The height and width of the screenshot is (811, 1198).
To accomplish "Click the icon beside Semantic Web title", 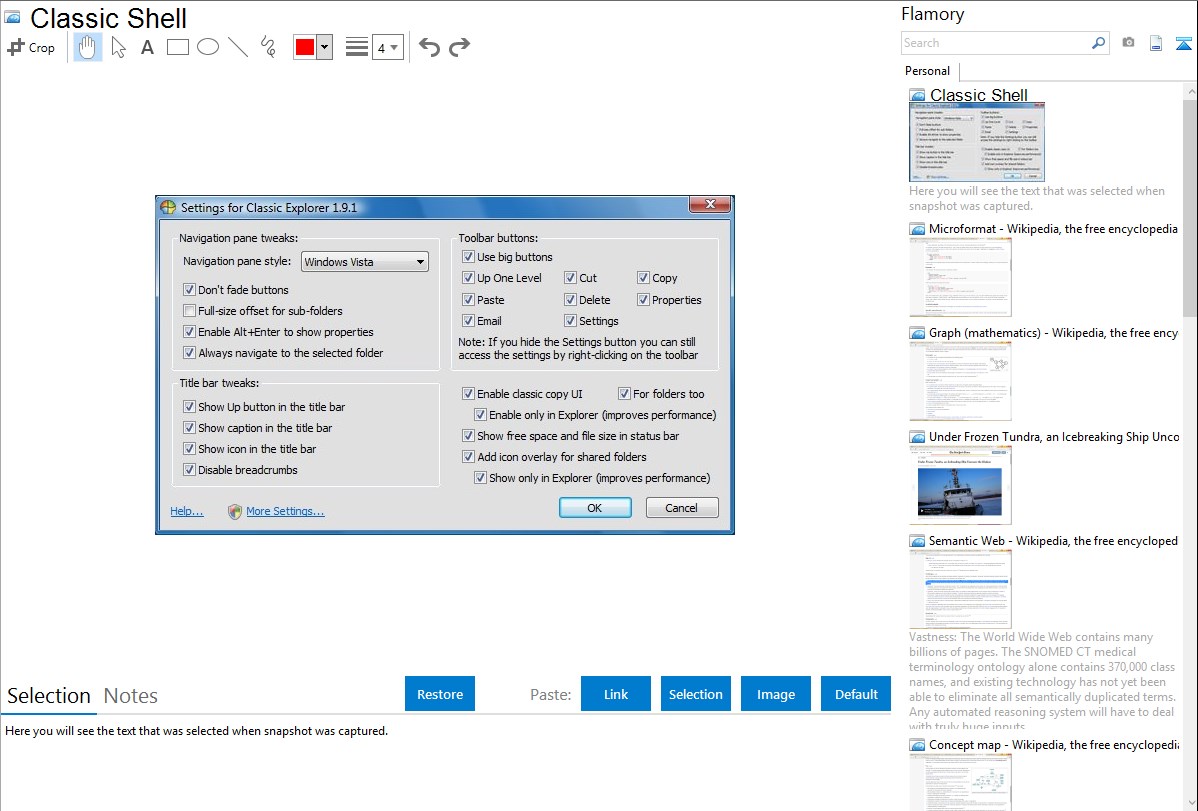I will (x=917, y=541).
